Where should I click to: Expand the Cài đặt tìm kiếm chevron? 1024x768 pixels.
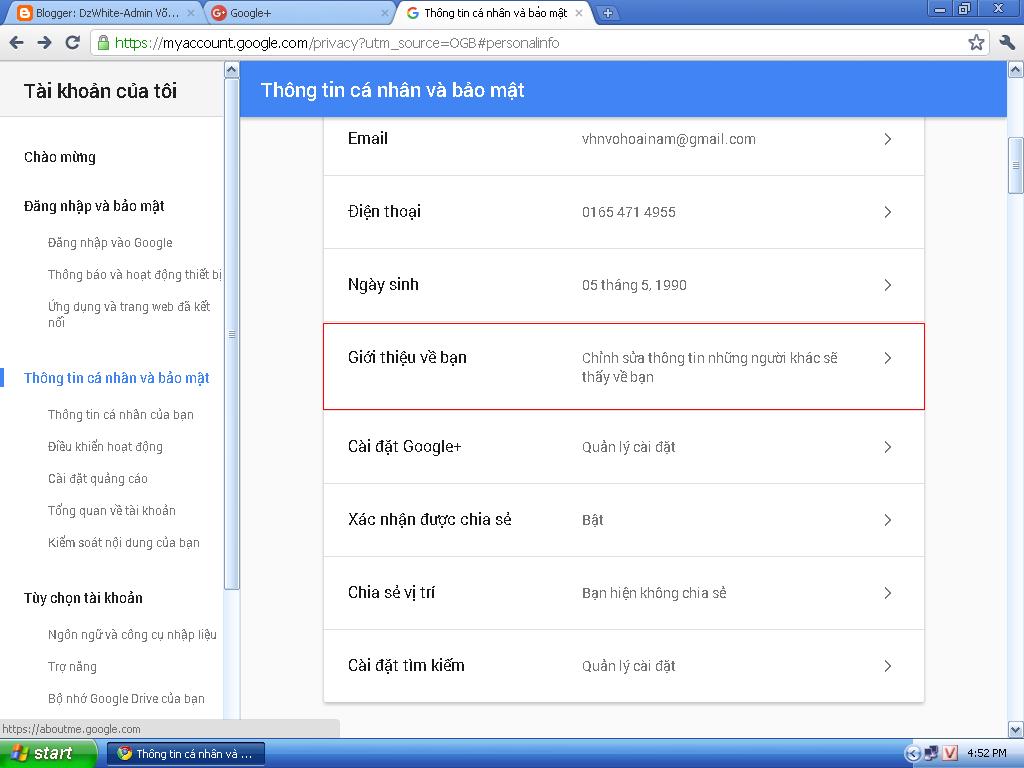click(888, 666)
